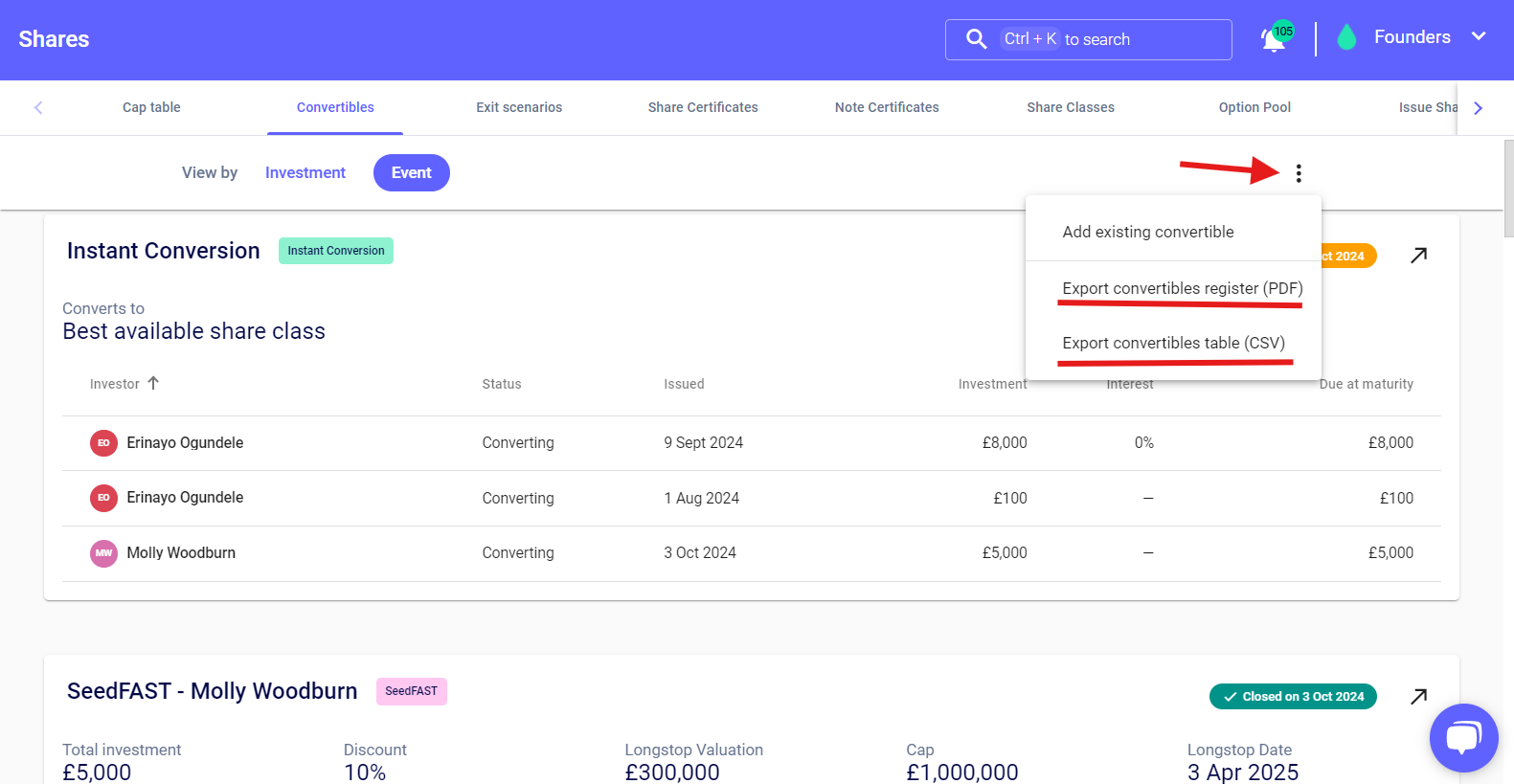The image size is (1514, 784).
Task: Click Molly Woodburn's MW avatar
Action: point(103,553)
